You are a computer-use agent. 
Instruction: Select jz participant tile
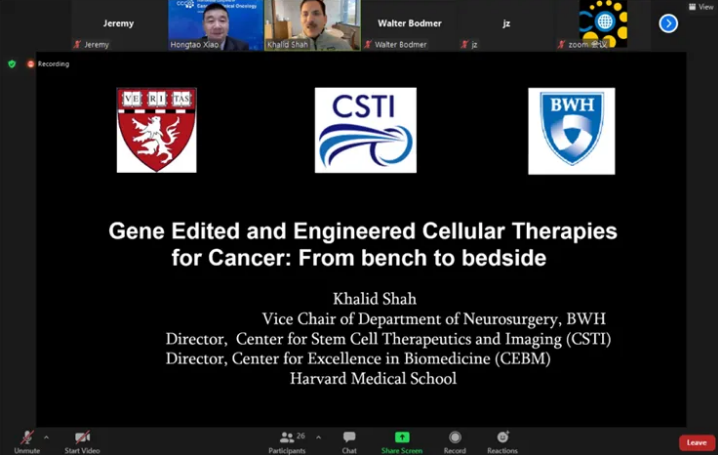click(506, 25)
